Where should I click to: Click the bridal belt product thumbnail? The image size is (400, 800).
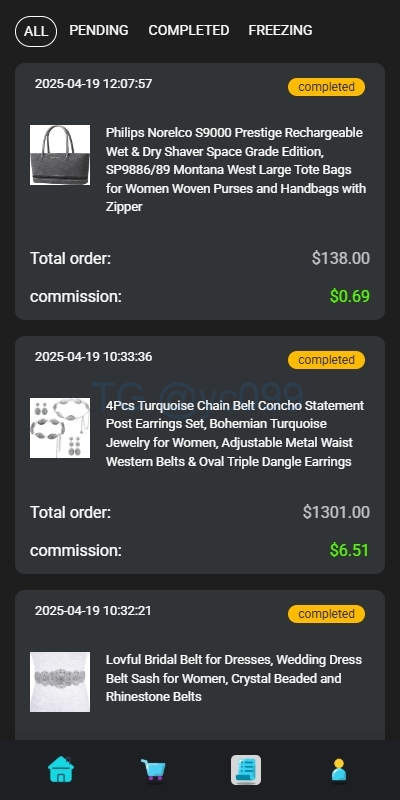(x=60, y=682)
